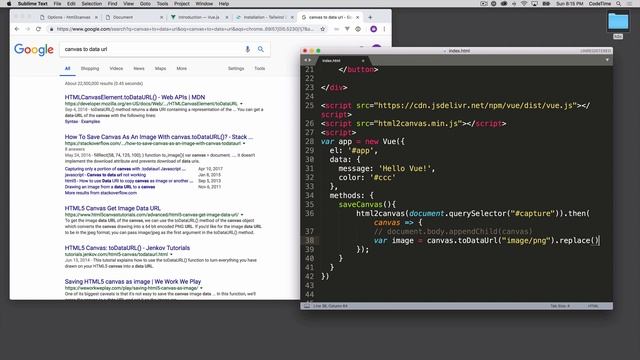Open HTML5 Canvas Get Image Data URL result
Viewport: 640px width, 360px height.
(x=113, y=208)
